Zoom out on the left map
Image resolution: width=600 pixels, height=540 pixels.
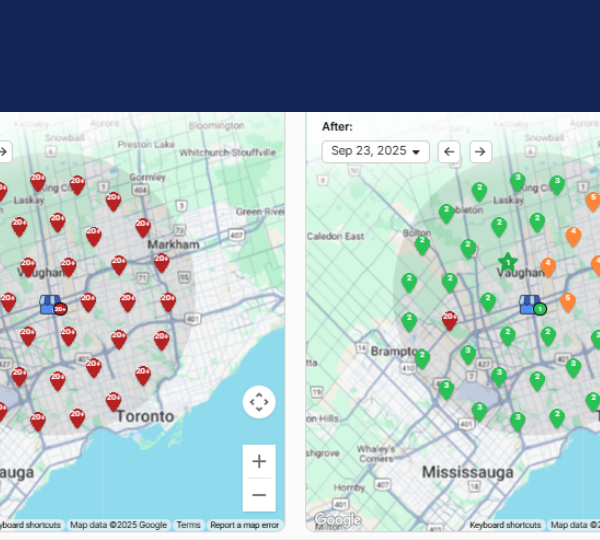[x=259, y=495]
